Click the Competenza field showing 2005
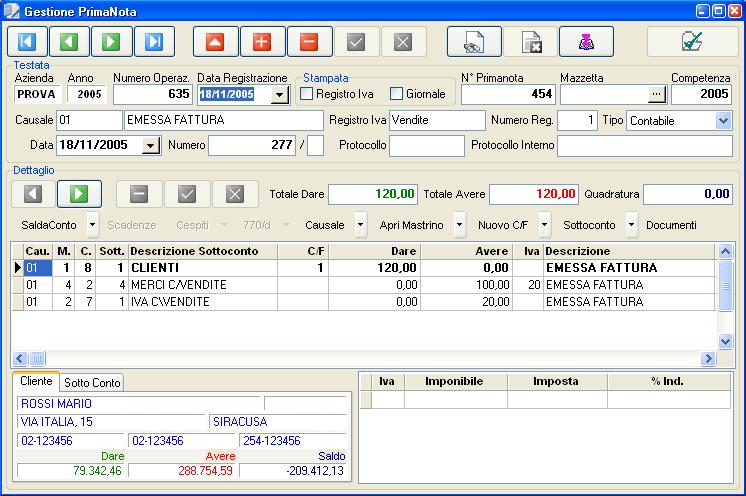 [x=702, y=94]
